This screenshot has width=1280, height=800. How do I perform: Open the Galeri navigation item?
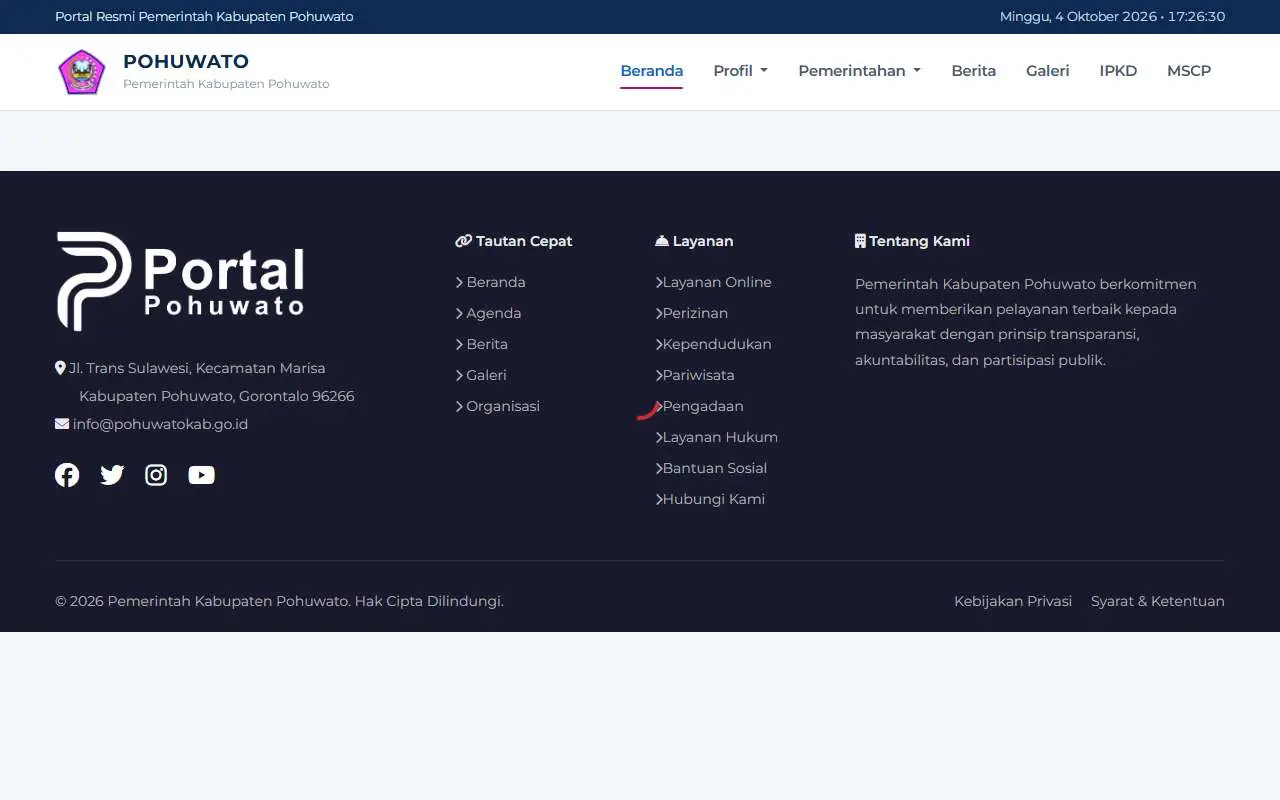click(x=1047, y=71)
